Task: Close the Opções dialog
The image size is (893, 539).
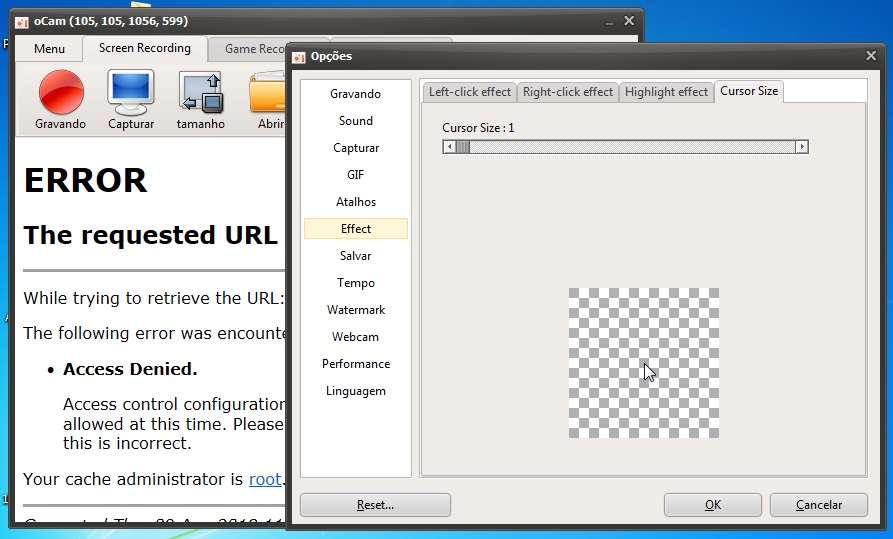Action: point(871,56)
